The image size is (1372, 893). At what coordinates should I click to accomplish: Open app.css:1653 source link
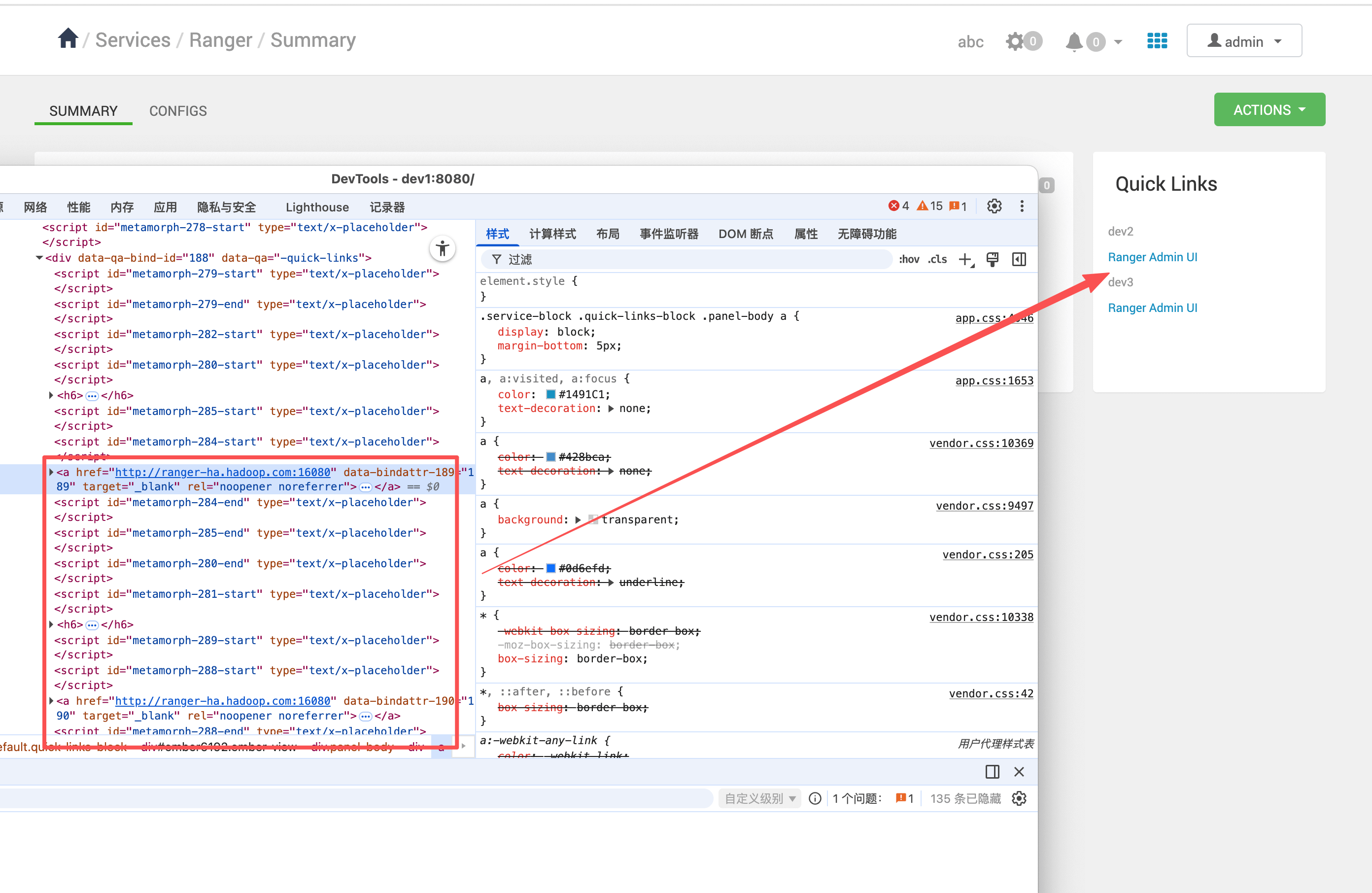point(994,380)
